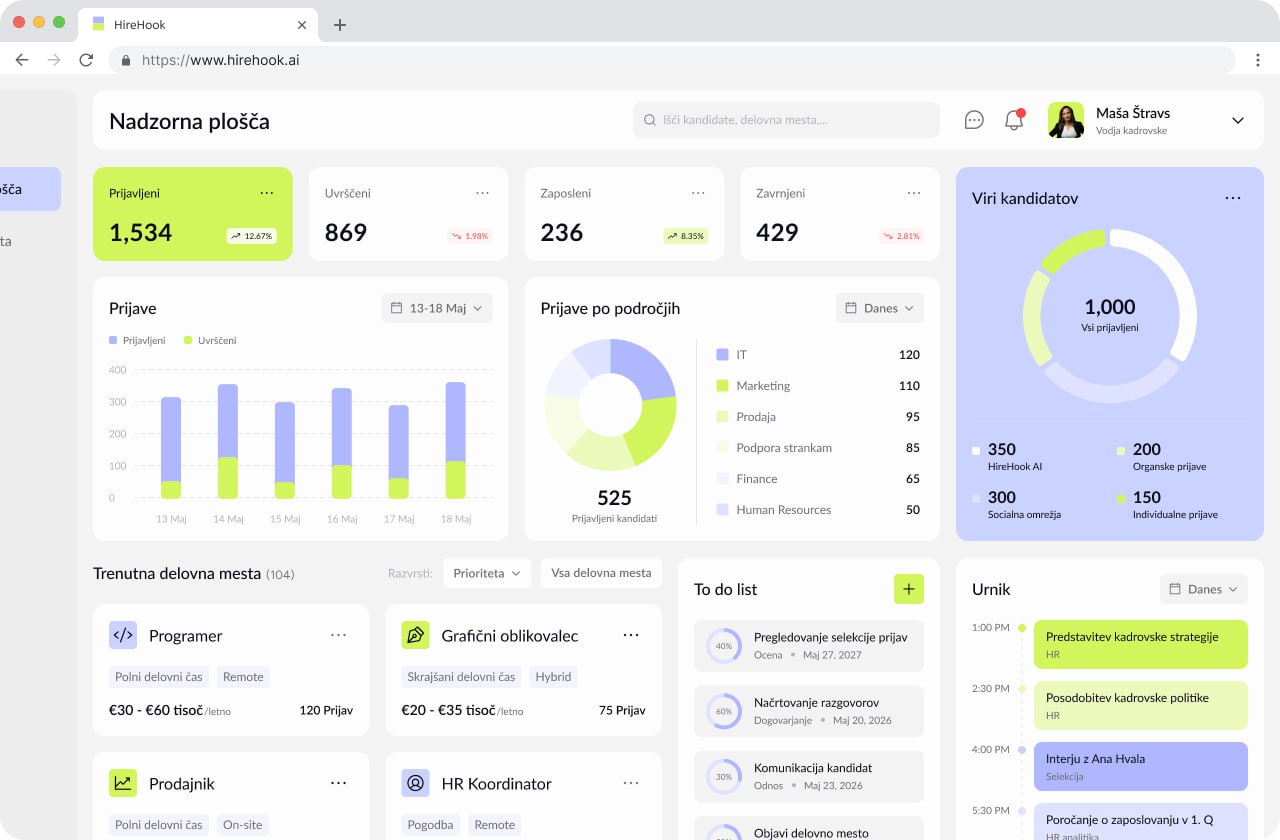The width and height of the screenshot is (1280, 840).
Task: Open the search magnifier in the header
Action: click(x=649, y=119)
